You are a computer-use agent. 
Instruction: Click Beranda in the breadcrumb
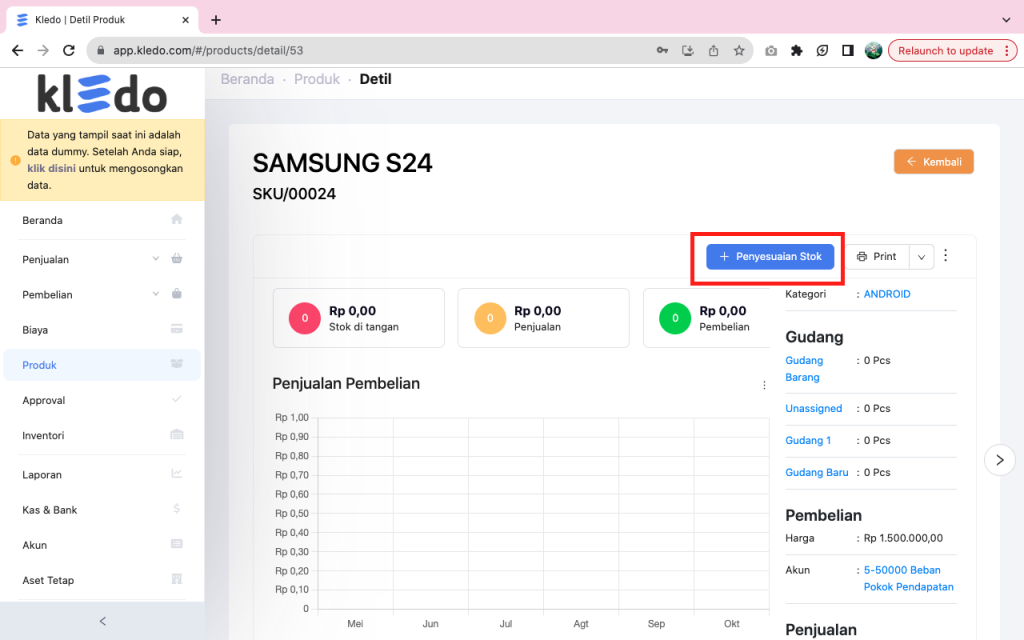point(247,79)
